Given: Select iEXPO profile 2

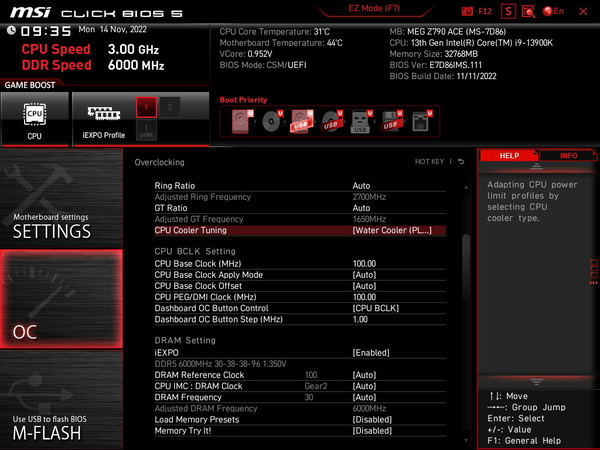Looking at the screenshot, I should tap(170, 107).
